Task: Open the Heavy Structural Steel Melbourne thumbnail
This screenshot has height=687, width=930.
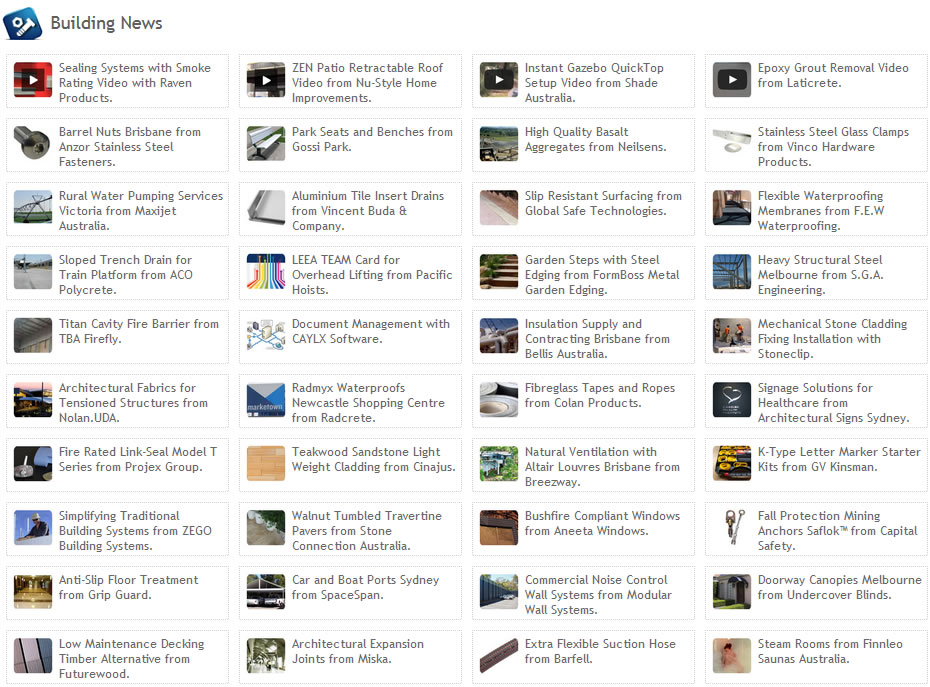Action: [x=732, y=272]
